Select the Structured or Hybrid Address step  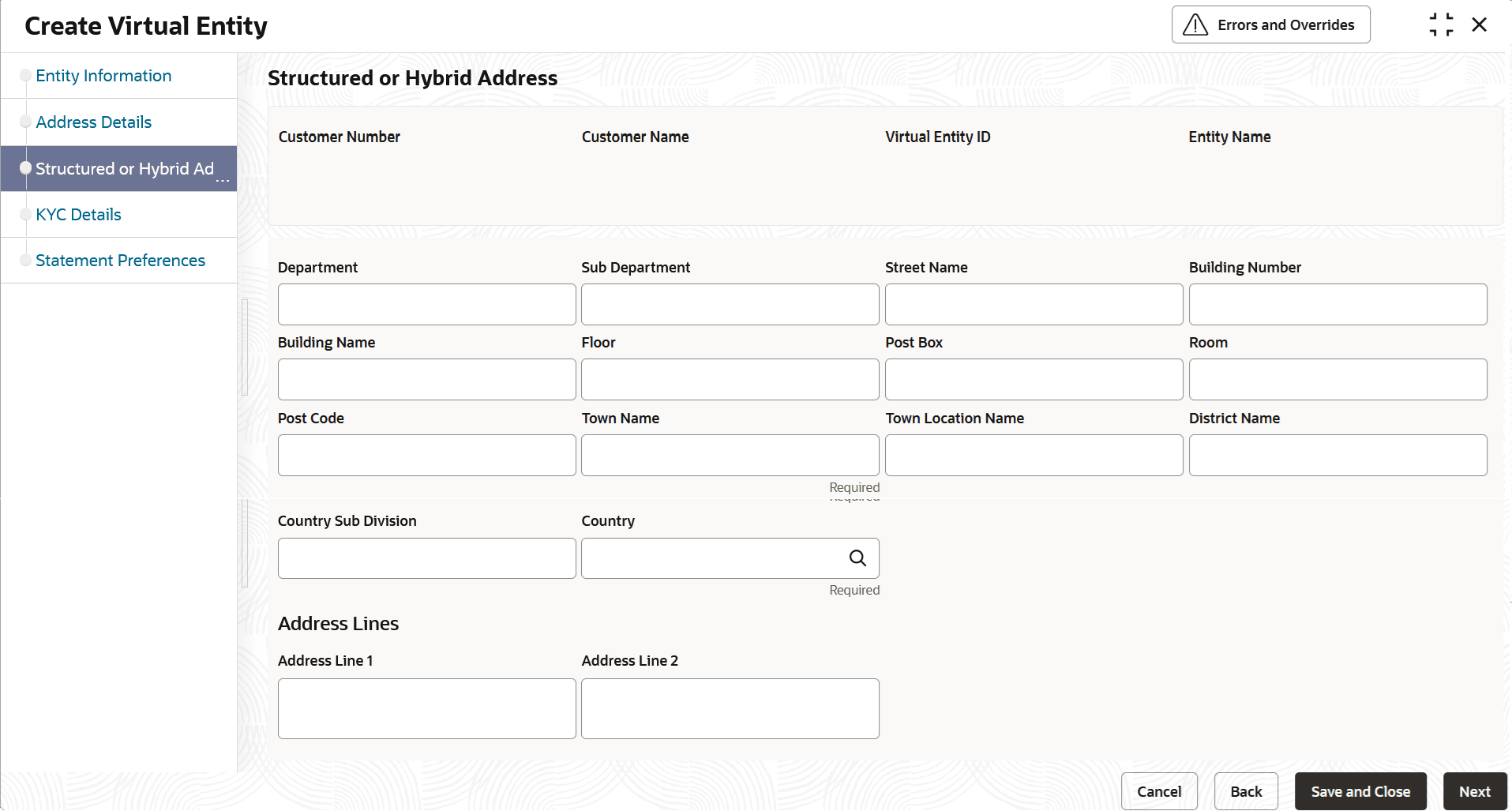point(124,169)
